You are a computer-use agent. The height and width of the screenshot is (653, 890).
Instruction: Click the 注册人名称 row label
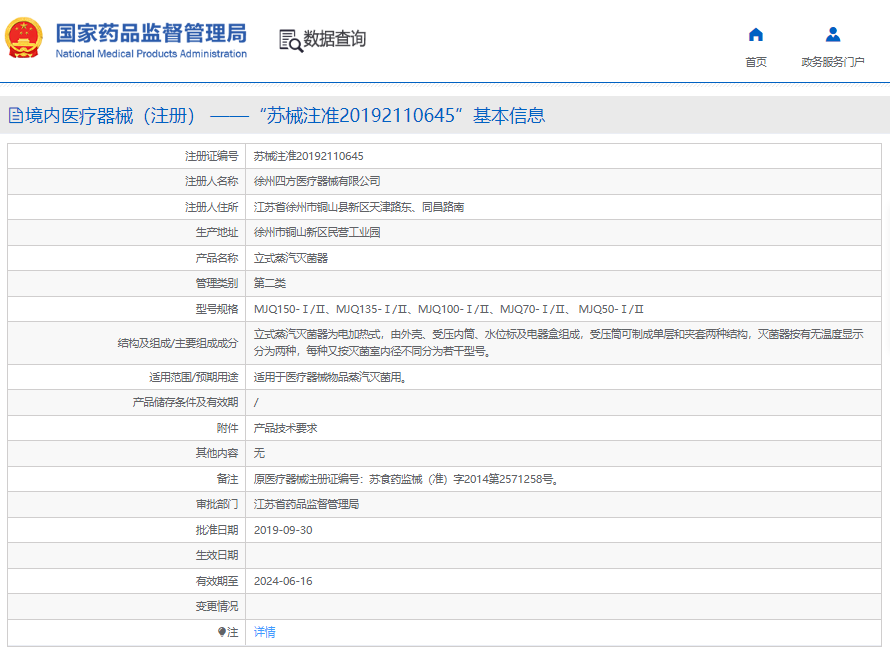click(x=212, y=181)
